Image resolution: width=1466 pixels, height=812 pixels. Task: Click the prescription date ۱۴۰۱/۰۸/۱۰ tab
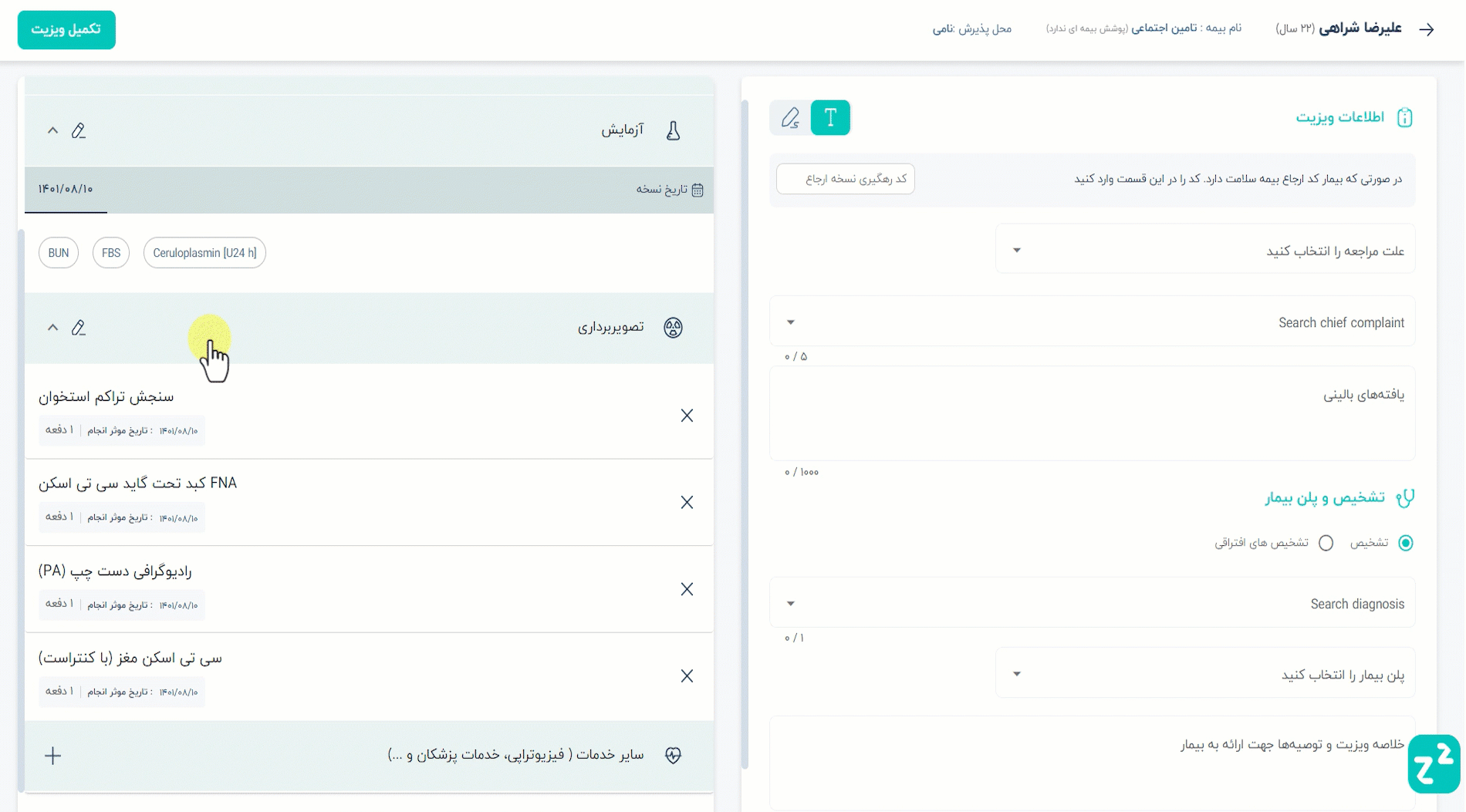[66, 190]
